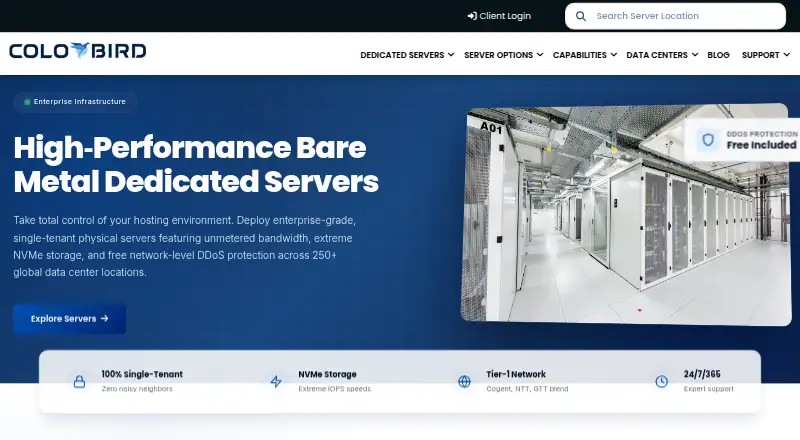
Task: Expand the Support chevron
Action: pos(787,55)
